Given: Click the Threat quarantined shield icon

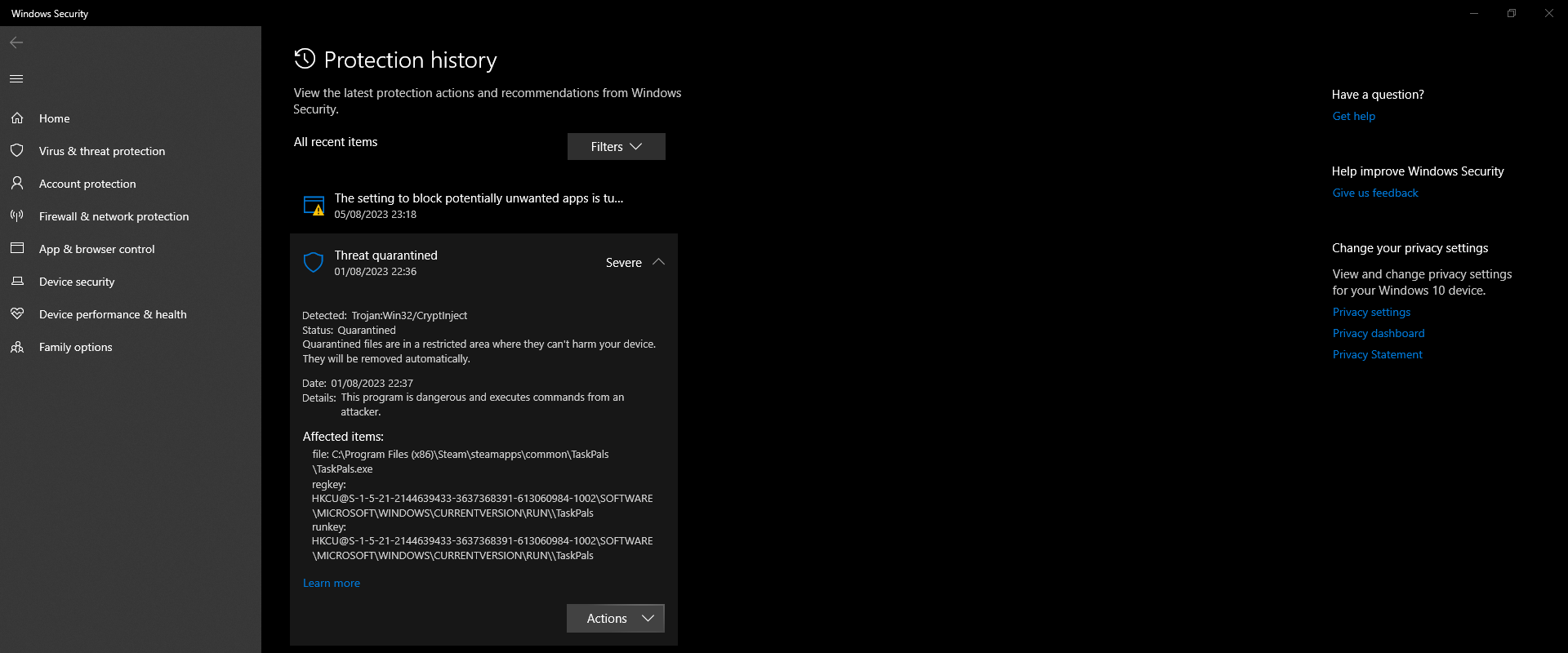Looking at the screenshot, I should 314,262.
